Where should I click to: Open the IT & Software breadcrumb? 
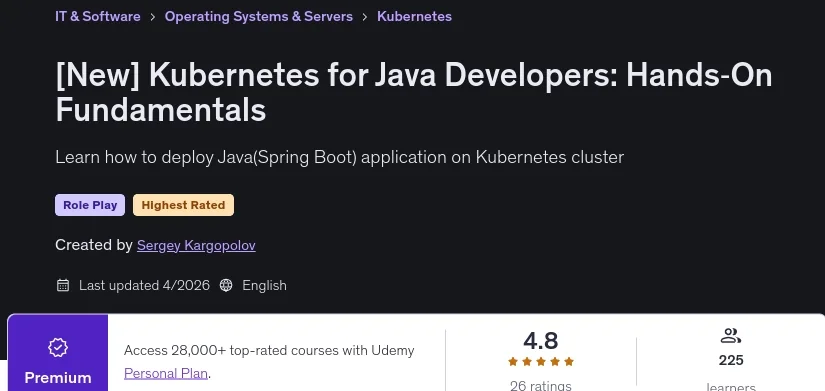(98, 16)
